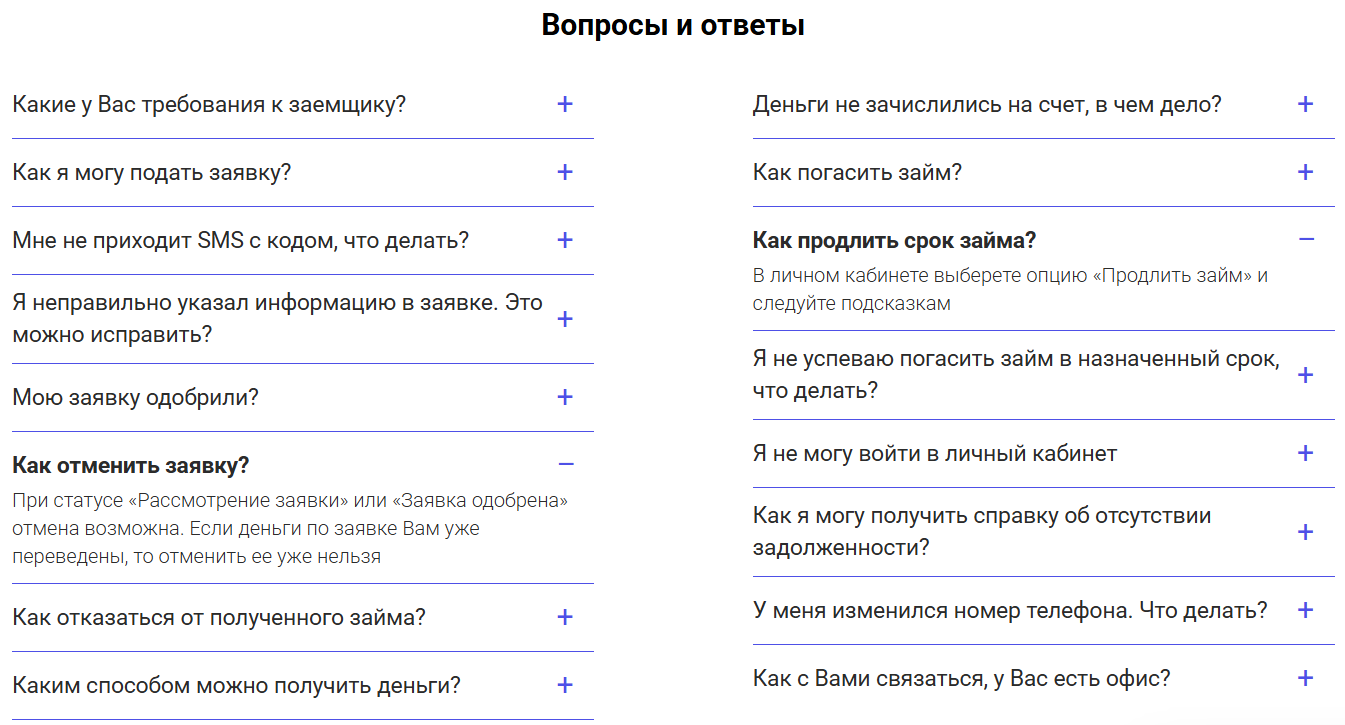This screenshot has width=1345, height=725.
Task: Show the answer for «Как погасить займ?»
Action: click(1305, 171)
